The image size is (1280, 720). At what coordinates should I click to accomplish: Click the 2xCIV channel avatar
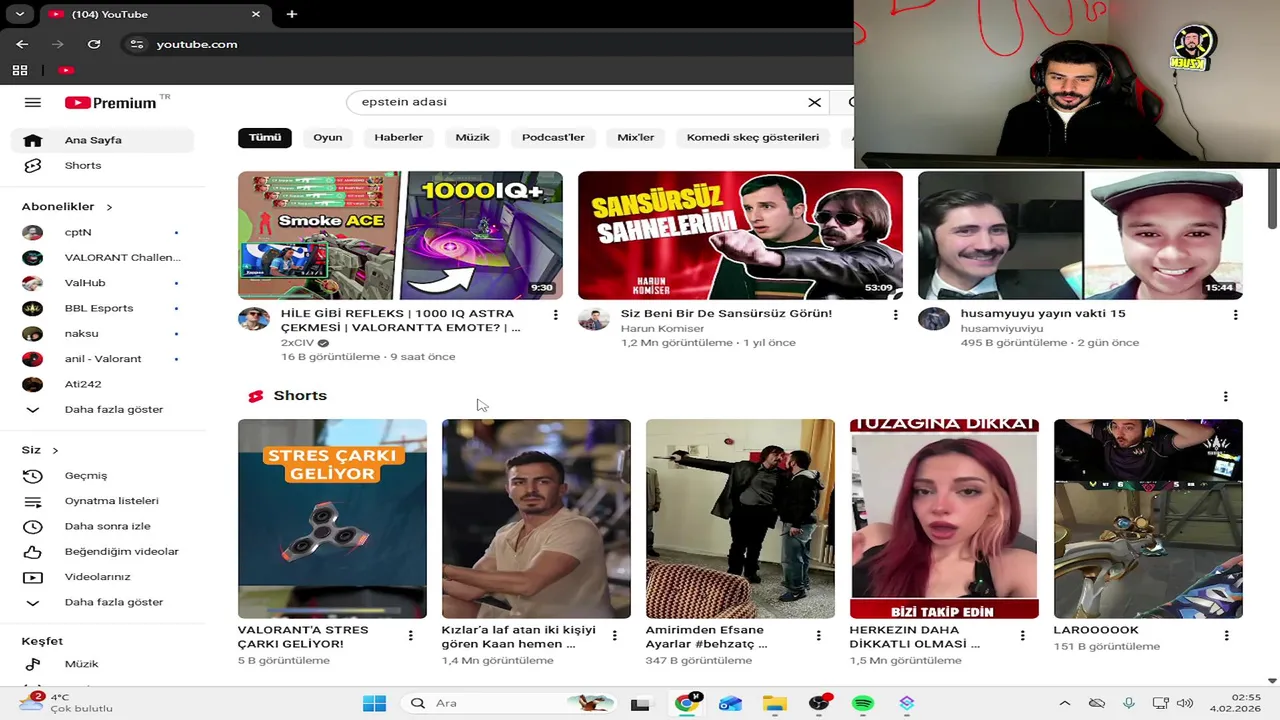pyautogui.click(x=254, y=319)
